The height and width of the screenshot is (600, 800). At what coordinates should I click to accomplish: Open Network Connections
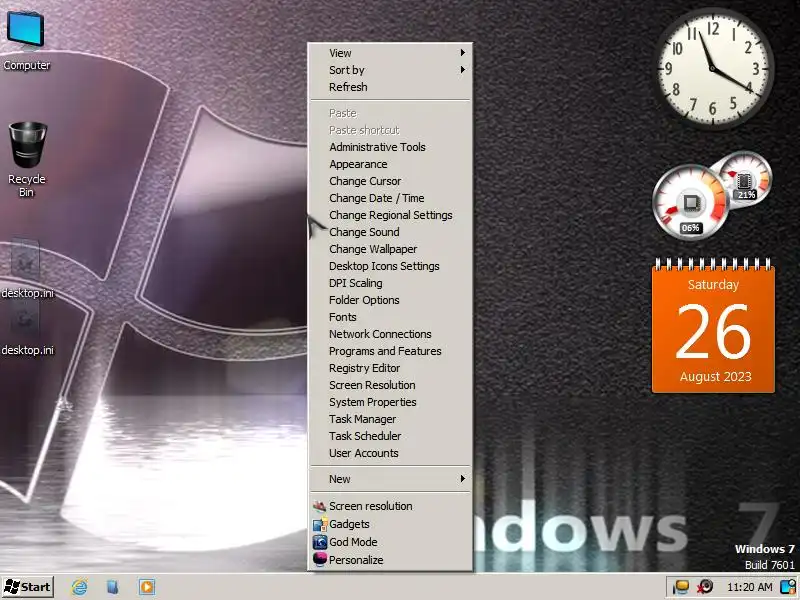391,334
